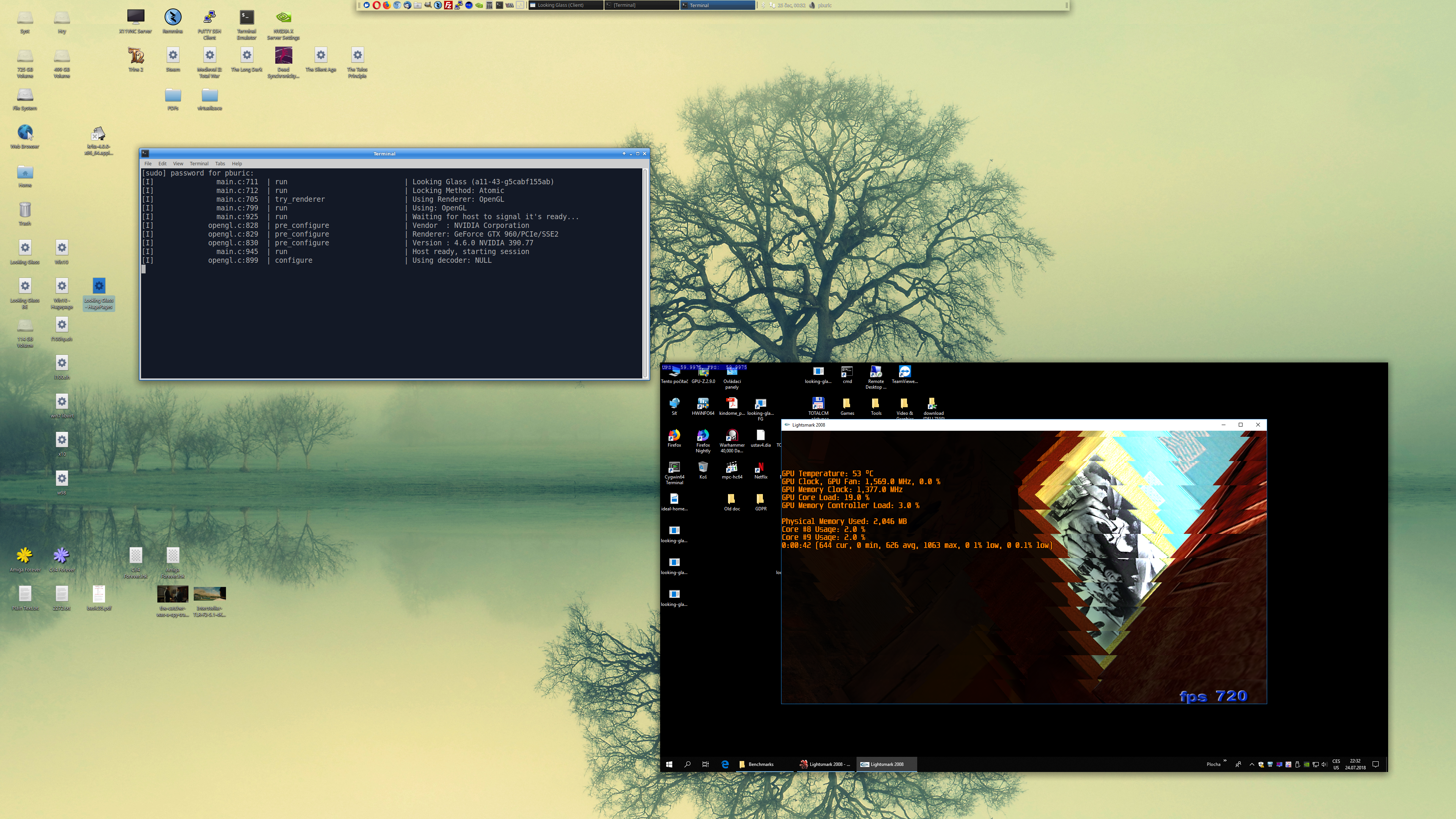The height and width of the screenshot is (819, 1456).
Task: Open volume control in guest system tray
Action: pyautogui.click(x=1325, y=765)
